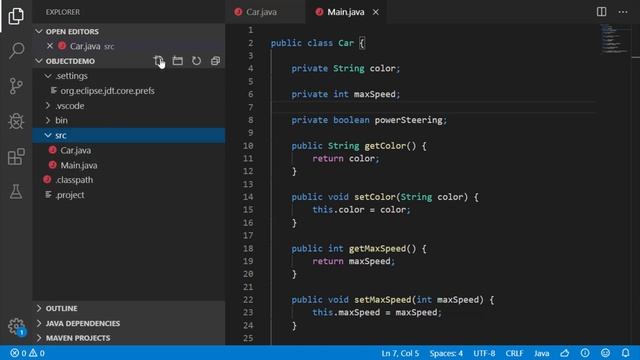Click the setMaxSpeed method name
The width and height of the screenshot is (640, 360).
[x=382, y=300]
